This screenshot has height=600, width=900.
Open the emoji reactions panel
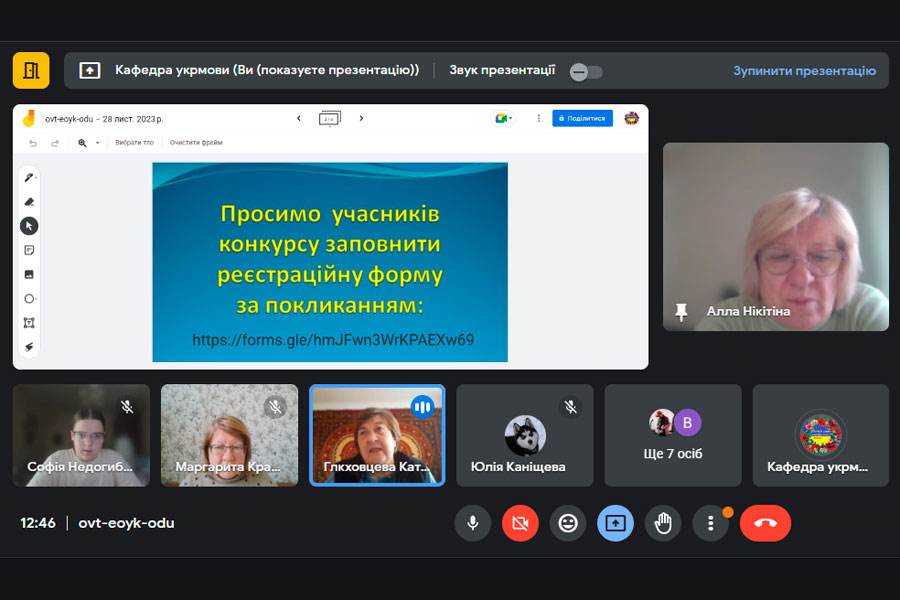click(568, 523)
